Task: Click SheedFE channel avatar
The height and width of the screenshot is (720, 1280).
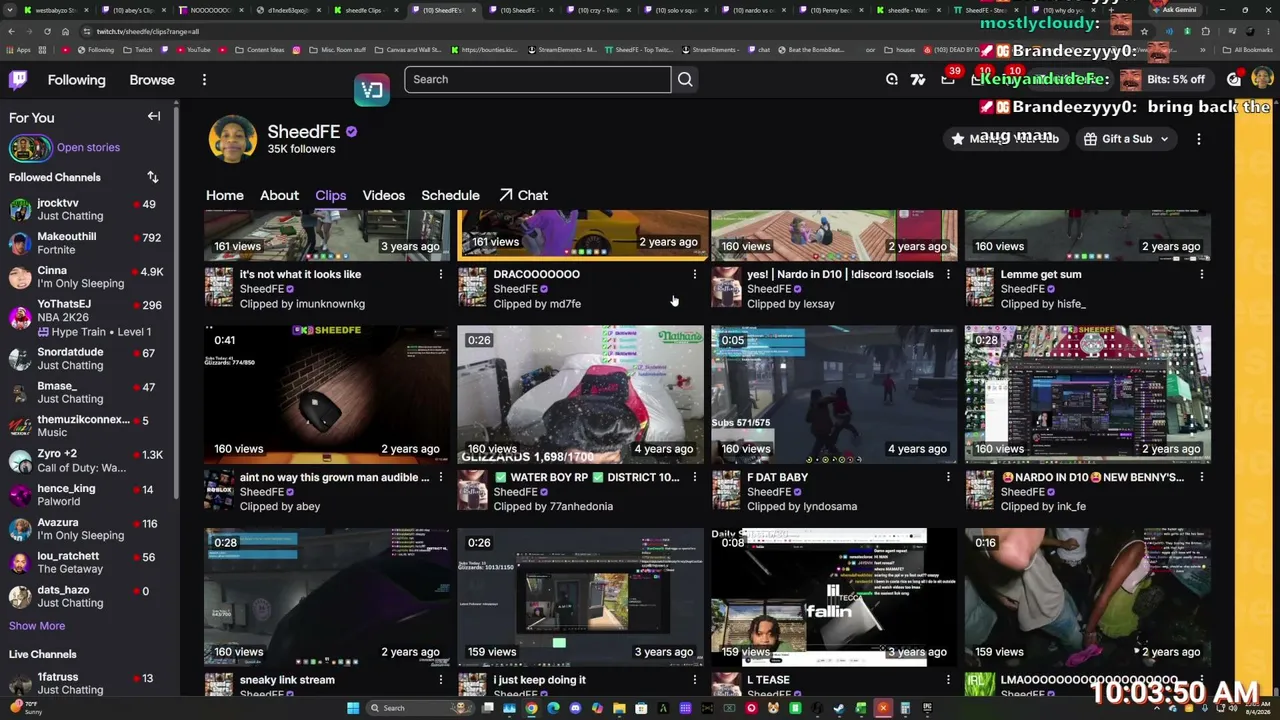Action: point(232,138)
